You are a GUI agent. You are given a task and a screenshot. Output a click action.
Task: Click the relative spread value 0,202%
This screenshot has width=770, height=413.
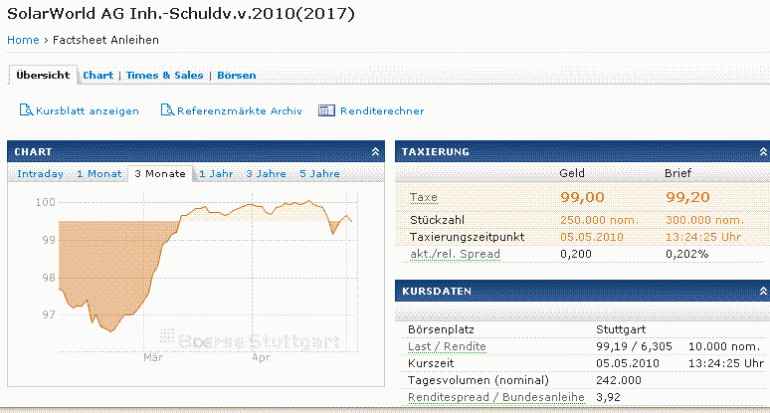pos(687,254)
